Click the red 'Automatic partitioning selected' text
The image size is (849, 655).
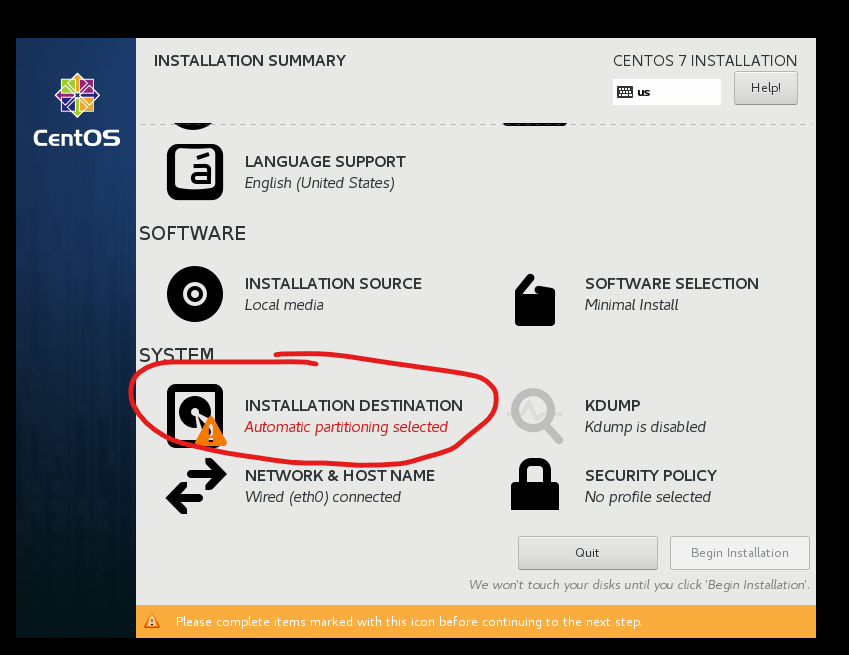point(346,427)
